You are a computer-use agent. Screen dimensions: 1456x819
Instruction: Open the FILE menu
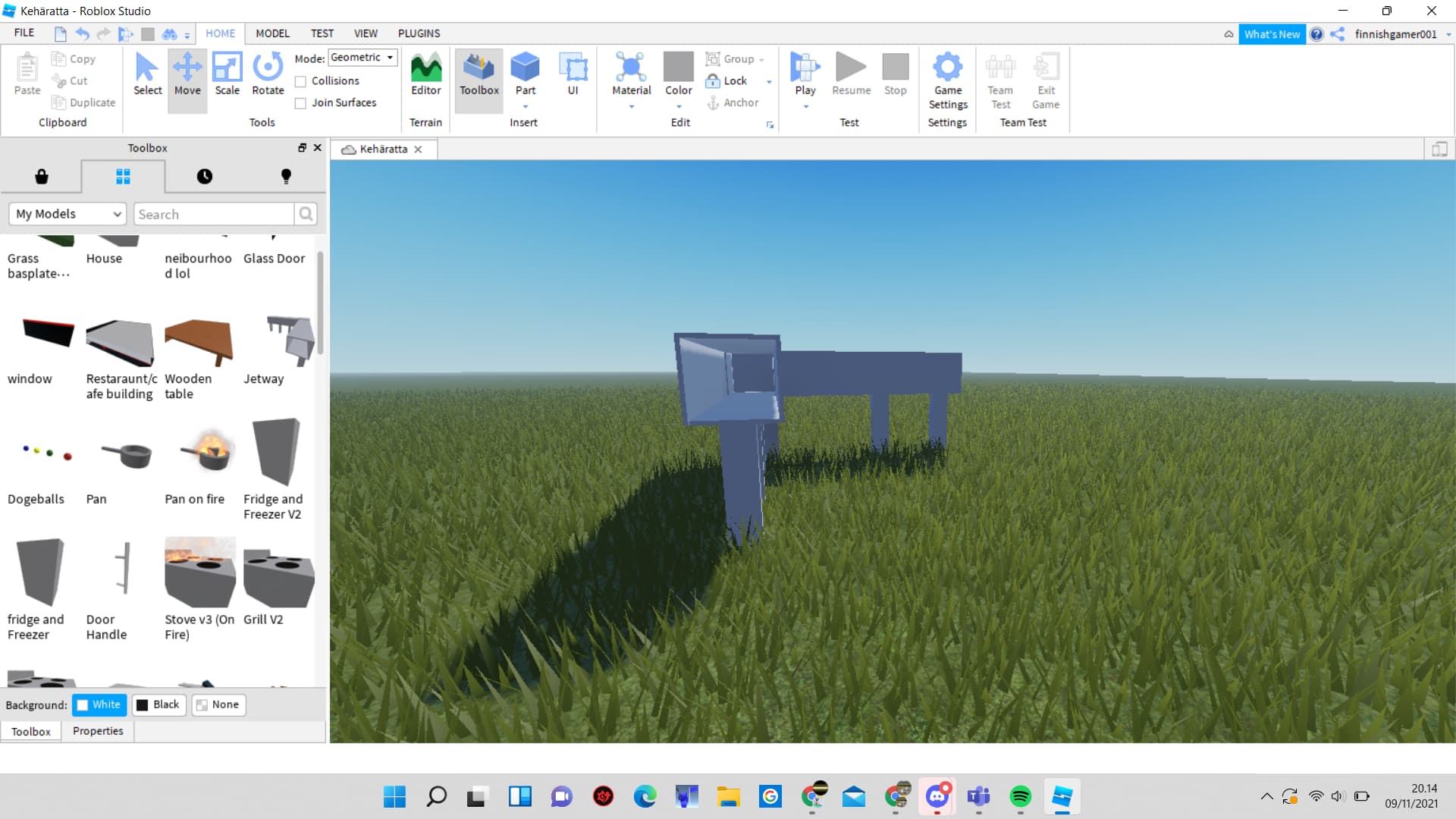[x=24, y=33]
